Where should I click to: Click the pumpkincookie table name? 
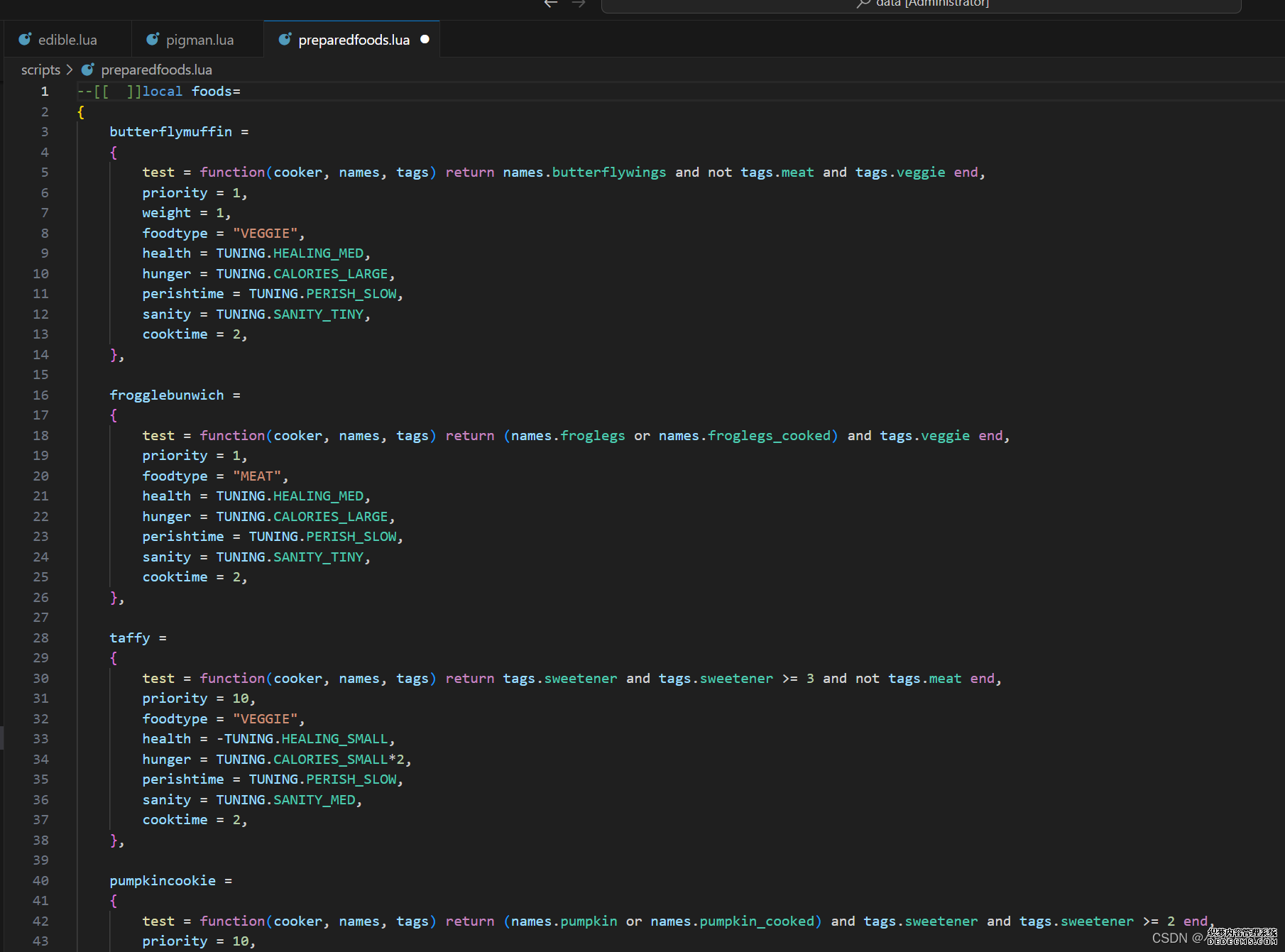pyautogui.click(x=163, y=880)
